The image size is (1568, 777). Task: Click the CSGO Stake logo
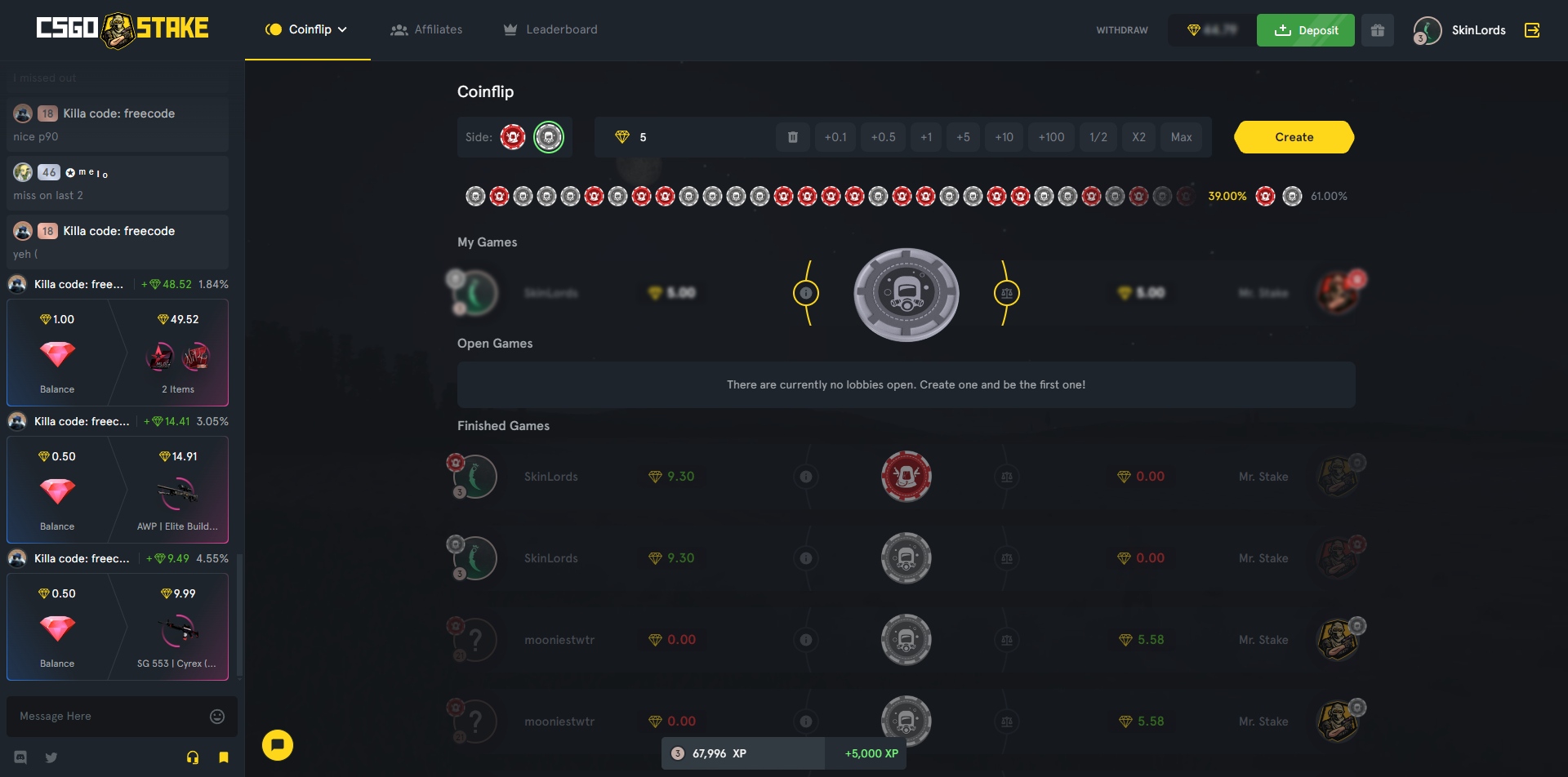tap(122, 29)
